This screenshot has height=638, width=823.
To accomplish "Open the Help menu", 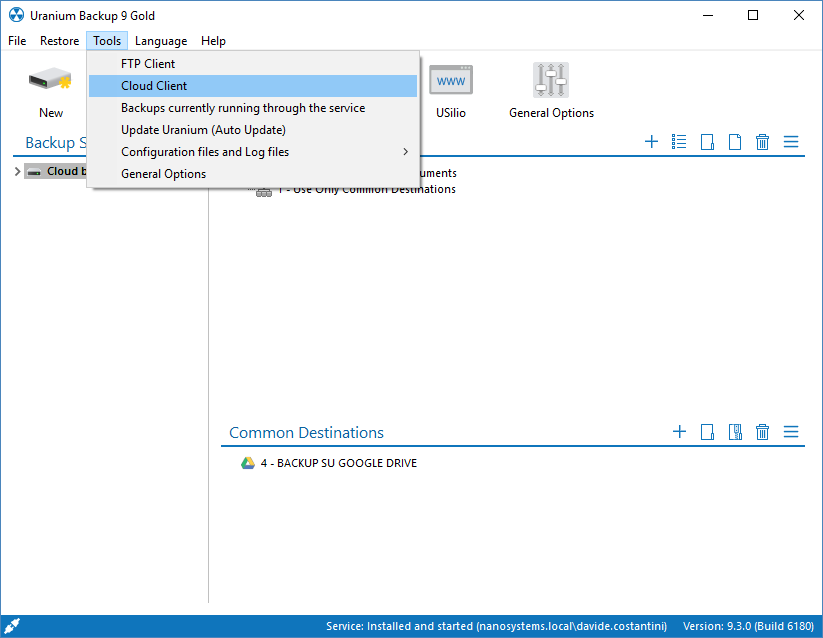I will [x=213, y=41].
